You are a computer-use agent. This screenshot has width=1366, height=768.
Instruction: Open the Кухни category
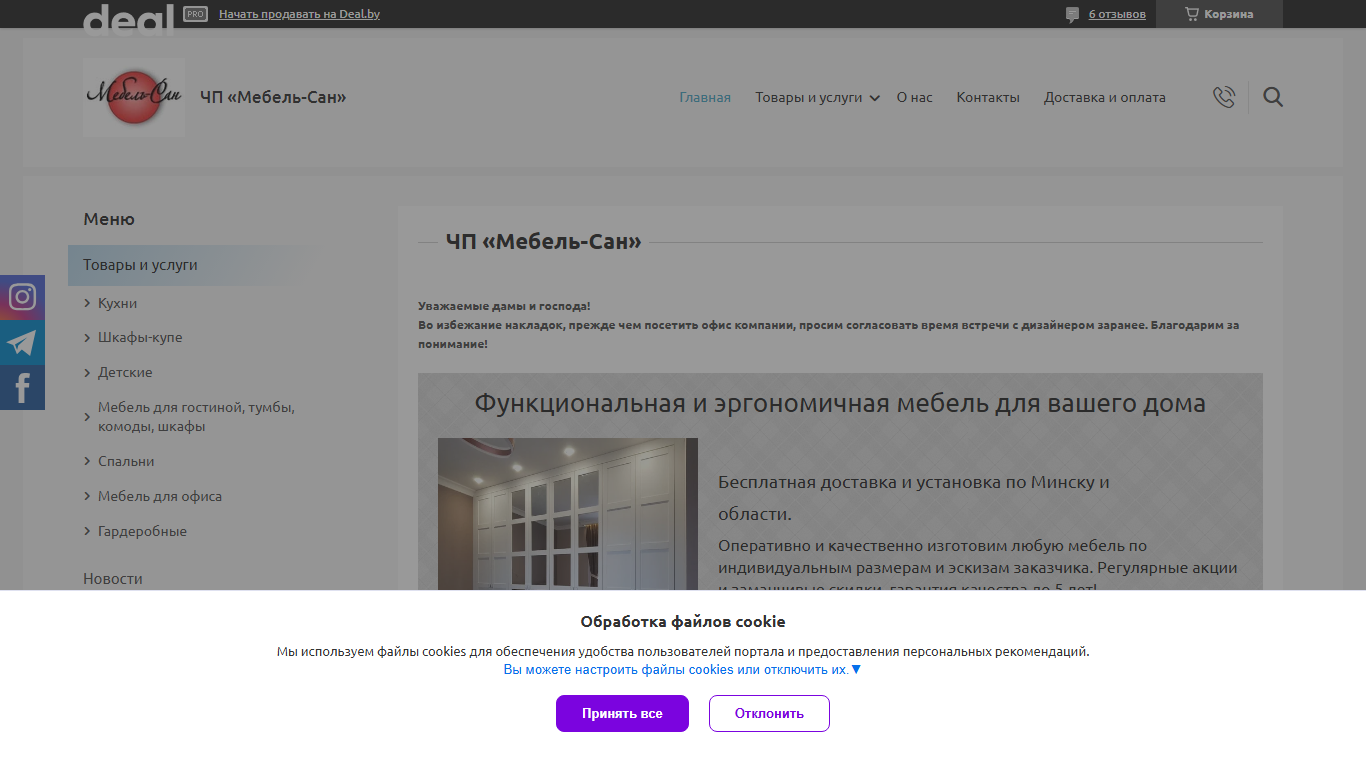[x=117, y=303]
